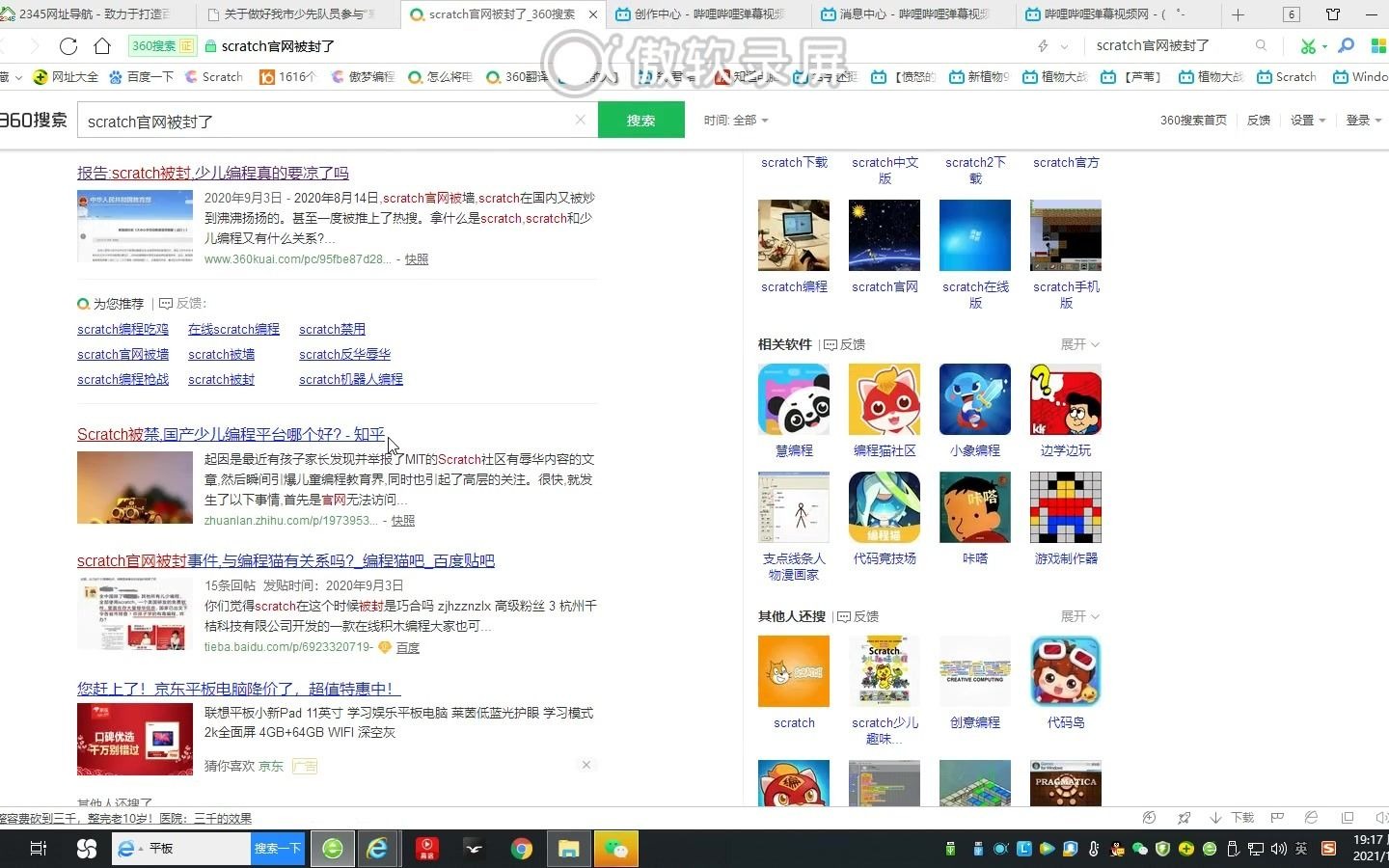Click the home button in the browser toolbar
1389x868 pixels.
[x=102, y=45]
